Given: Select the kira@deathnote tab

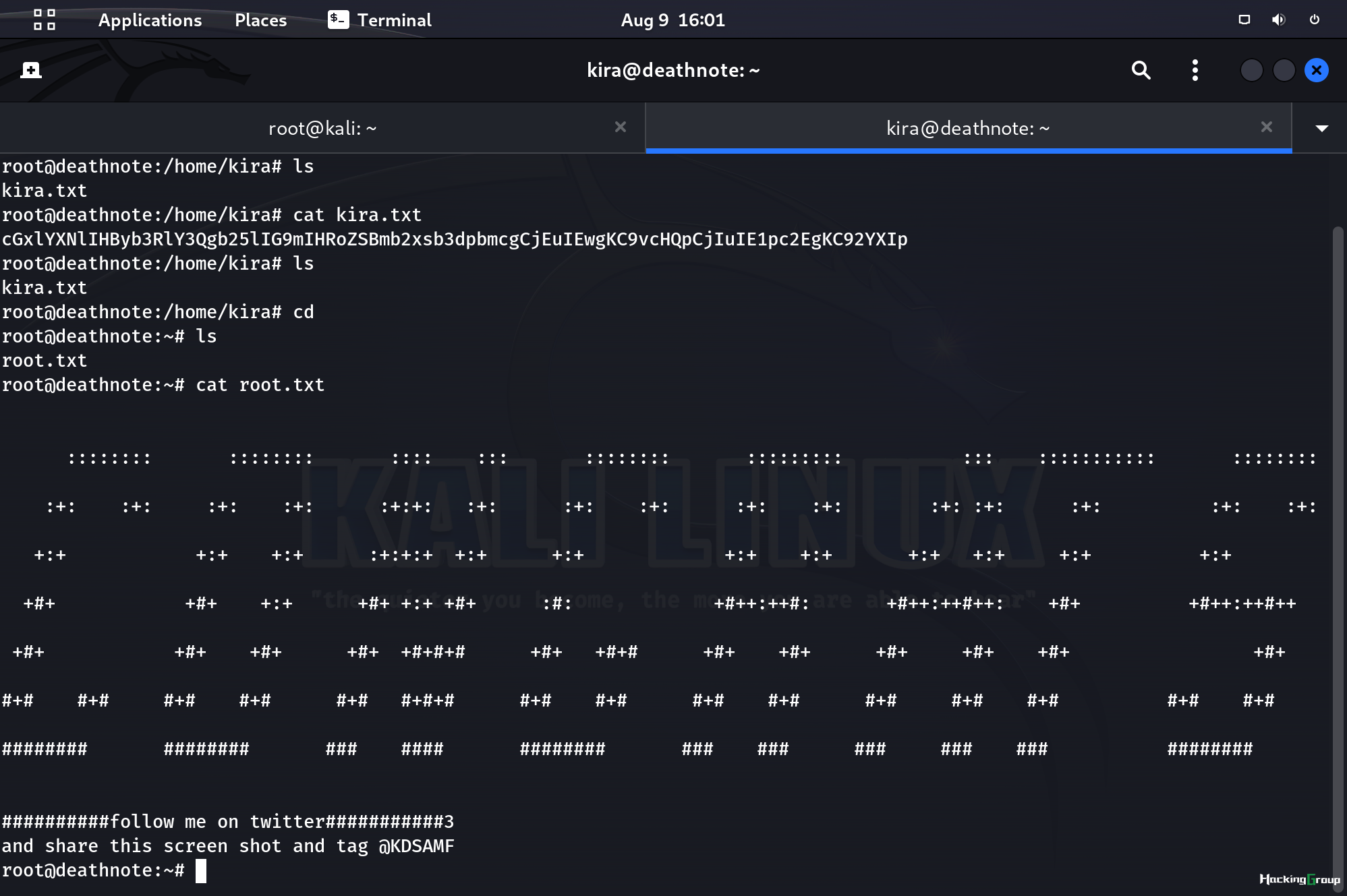Looking at the screenshot, I should tap(969, 128).
